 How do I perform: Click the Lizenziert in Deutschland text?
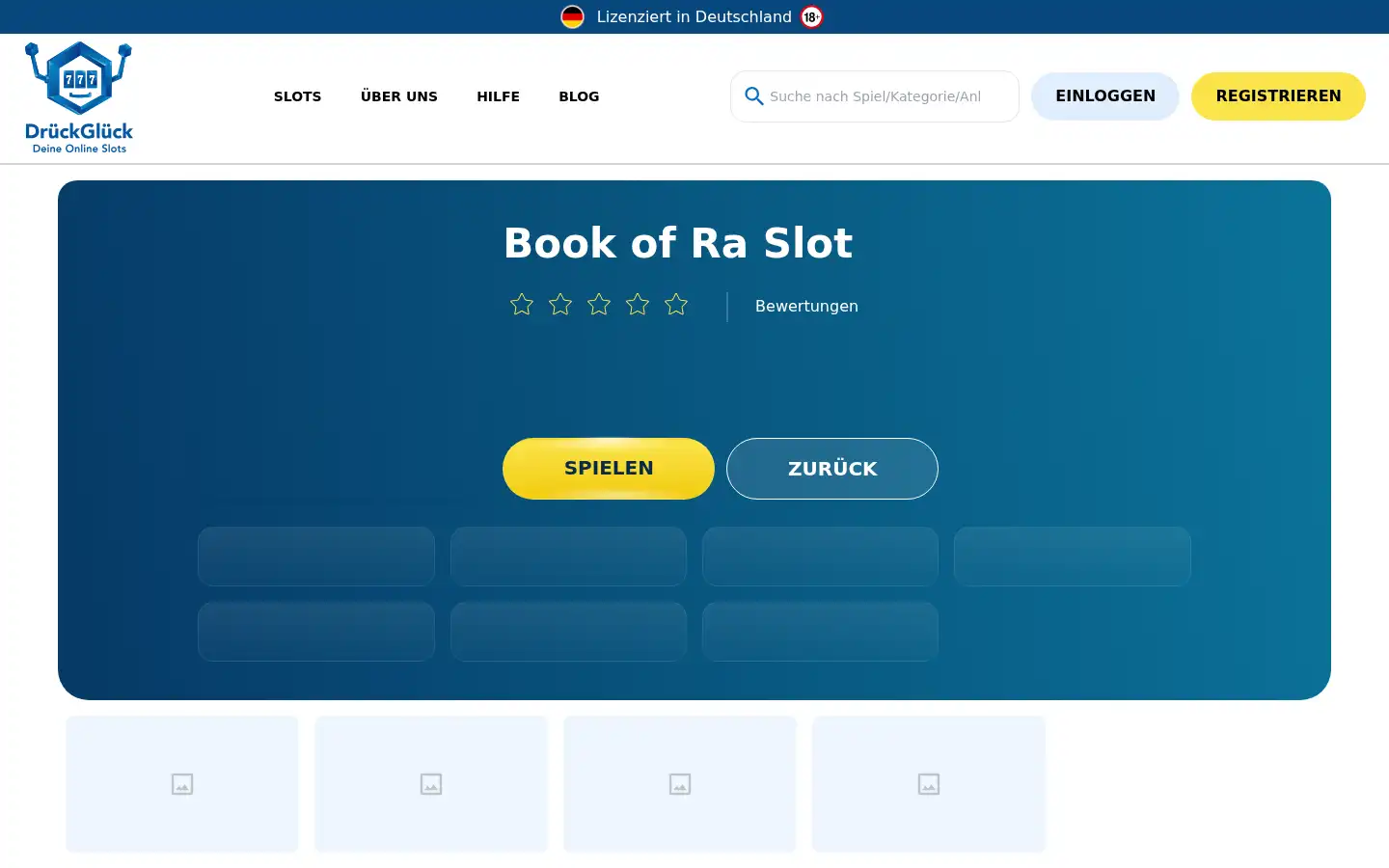pos(694,16)
